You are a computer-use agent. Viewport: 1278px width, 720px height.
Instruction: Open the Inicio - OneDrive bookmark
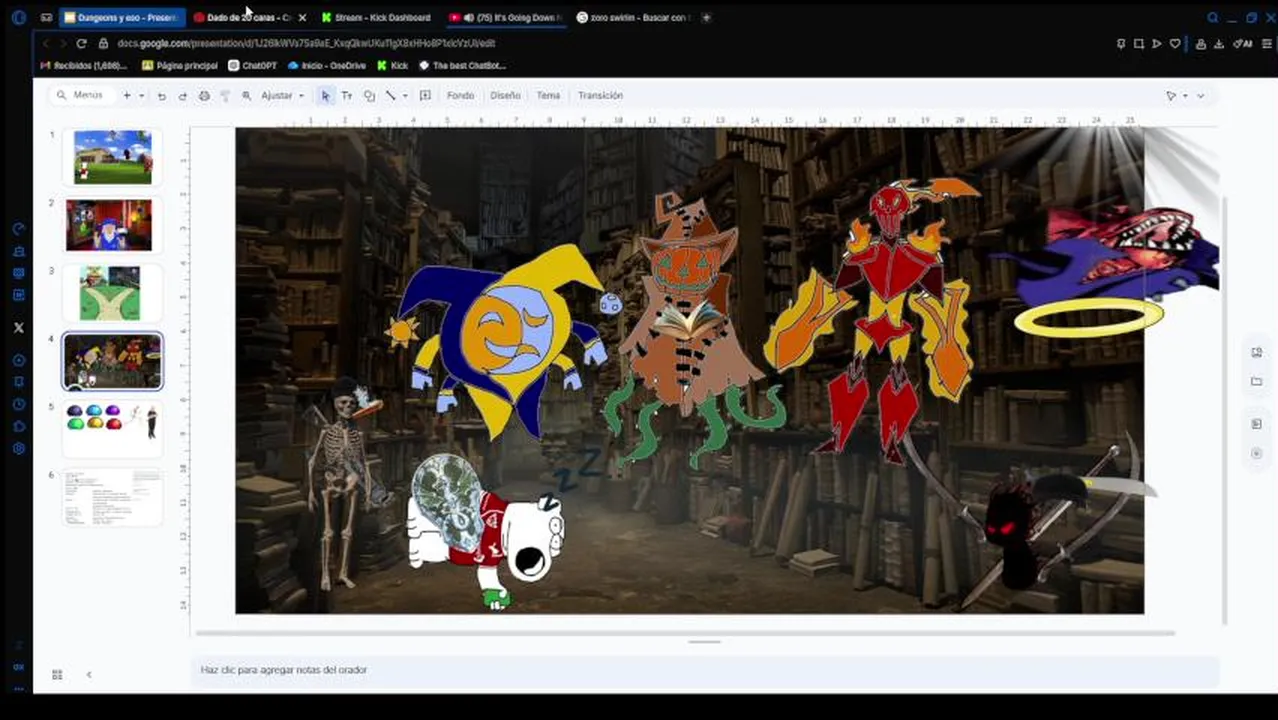[326, 65]
